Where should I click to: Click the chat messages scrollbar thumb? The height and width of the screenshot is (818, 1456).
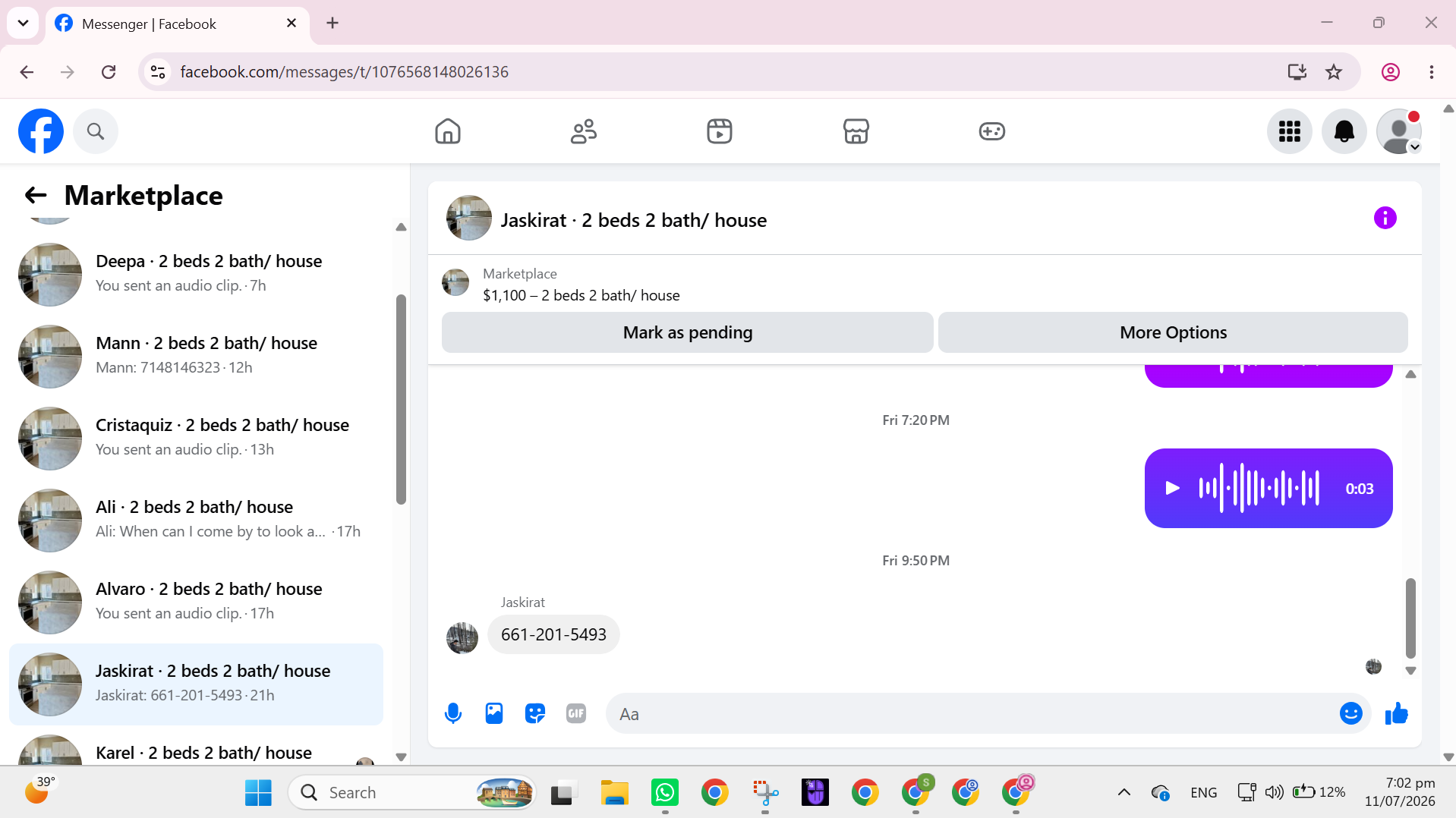click(x=1410, y=618)
